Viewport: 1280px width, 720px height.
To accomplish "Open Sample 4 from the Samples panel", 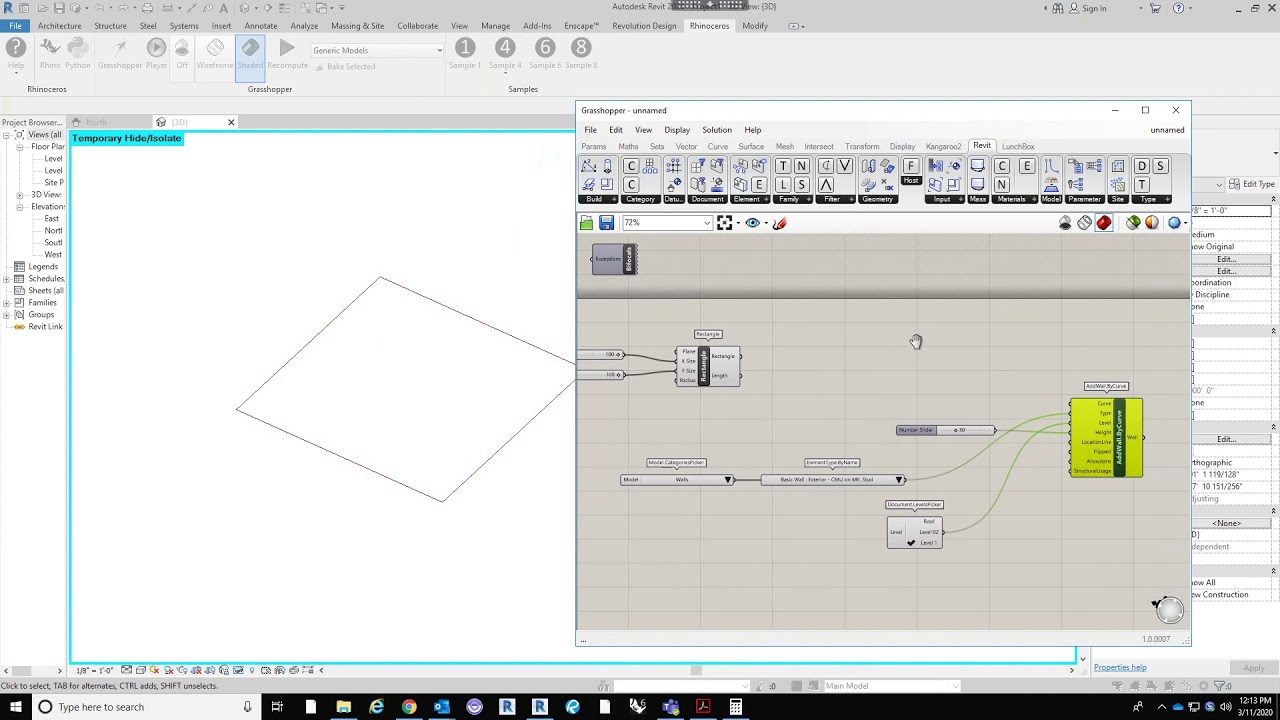I will [505, 53].
